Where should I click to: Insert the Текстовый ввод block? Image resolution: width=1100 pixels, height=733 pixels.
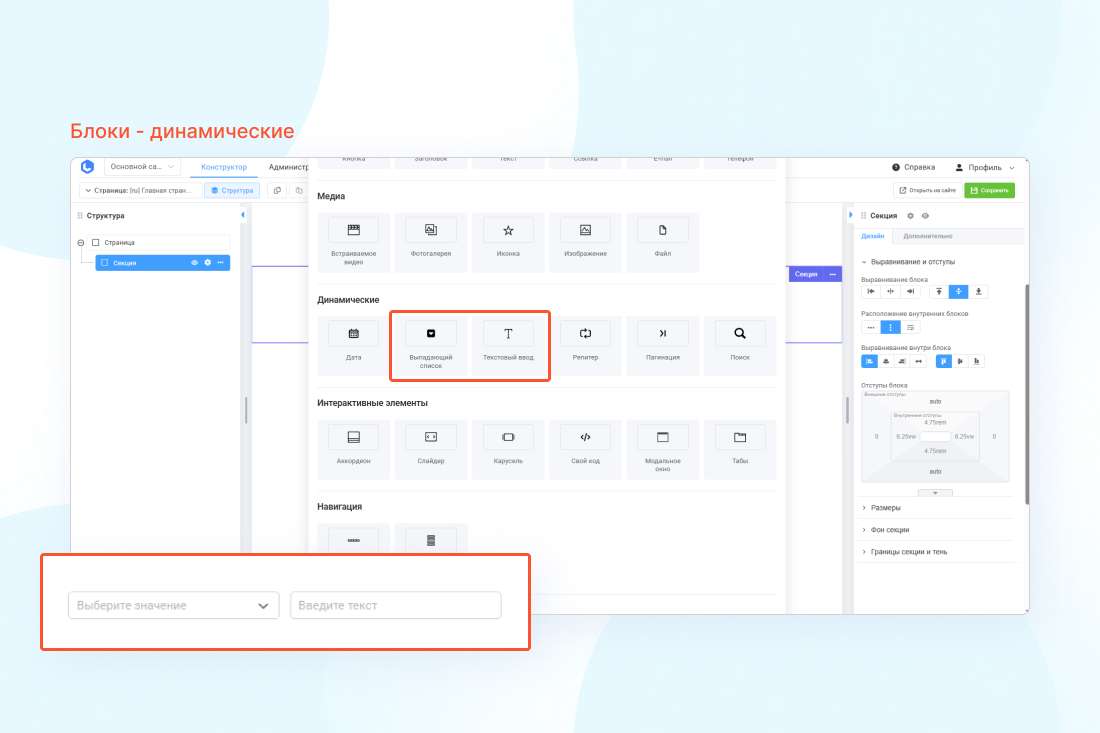(x=508, y=345)
